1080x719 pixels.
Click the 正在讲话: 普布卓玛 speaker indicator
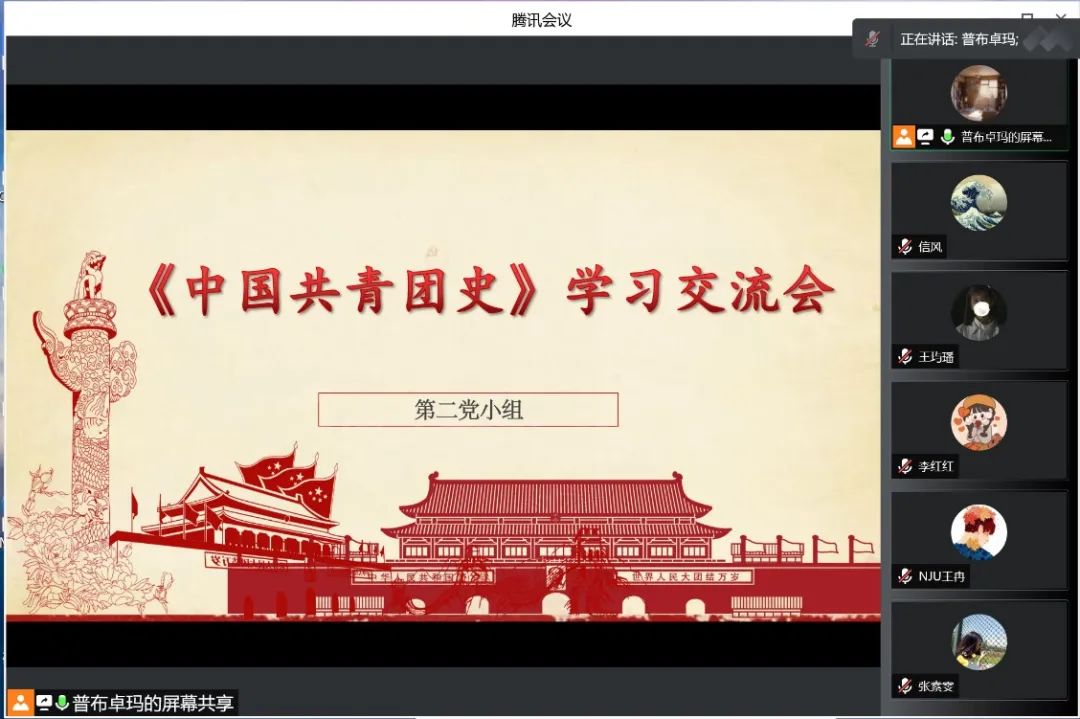(x=958, y=39)
